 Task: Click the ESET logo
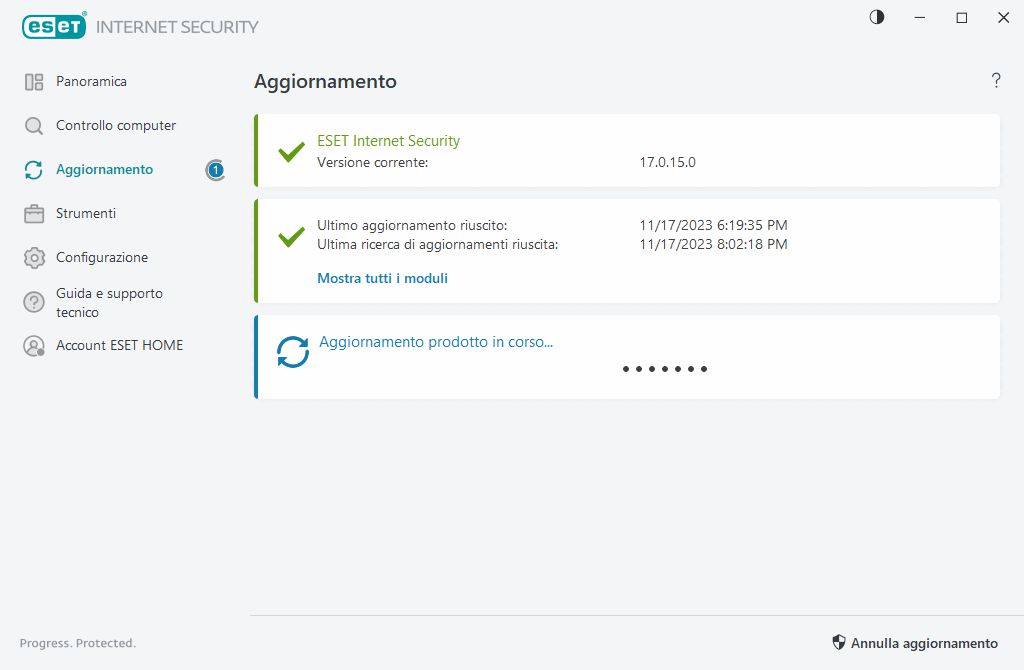[x=54, y=27]
